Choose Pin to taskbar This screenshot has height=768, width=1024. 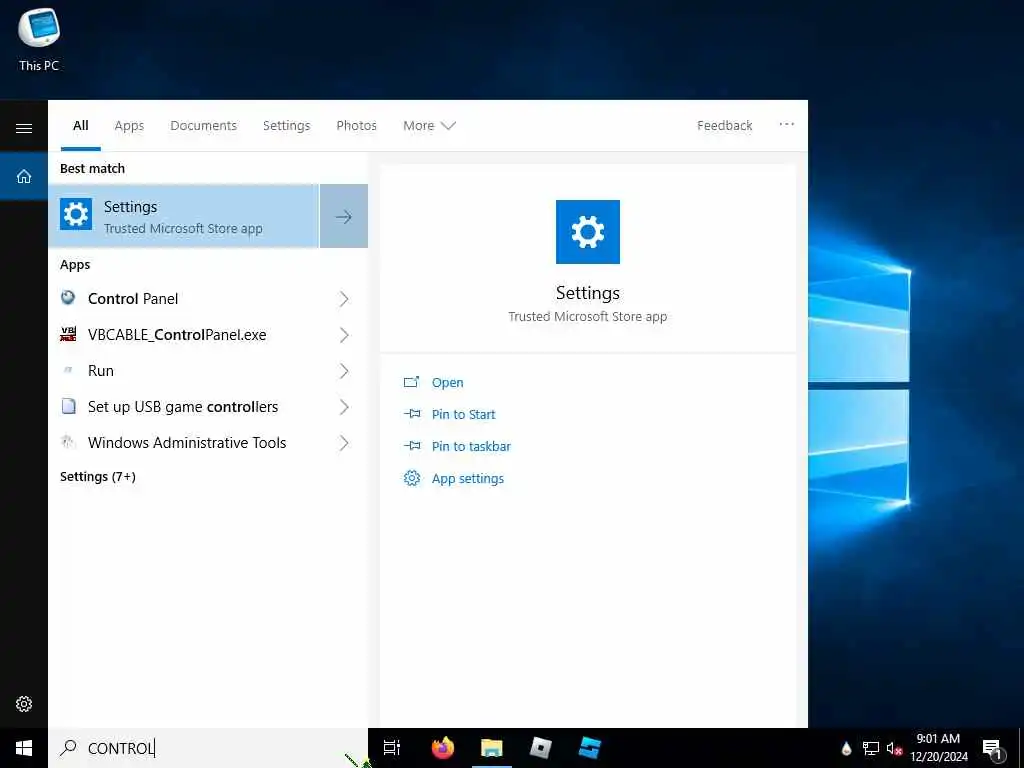[472, 447]
